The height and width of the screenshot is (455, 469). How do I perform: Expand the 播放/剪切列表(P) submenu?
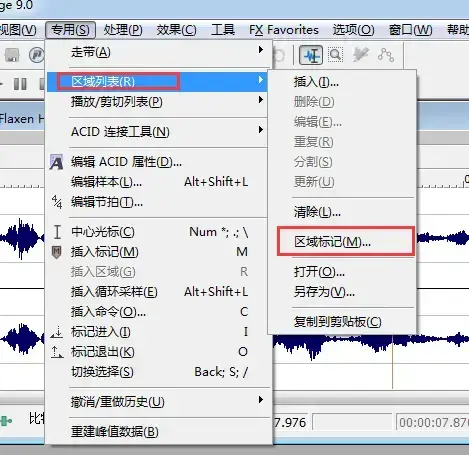click(157, 101)
